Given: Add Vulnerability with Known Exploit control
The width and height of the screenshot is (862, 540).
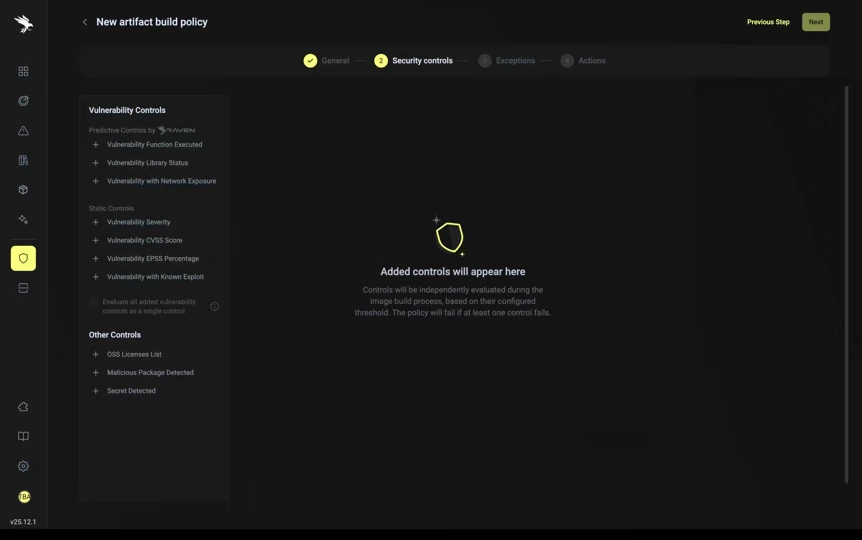Looking at the screenshot, I should coord(96,277).
